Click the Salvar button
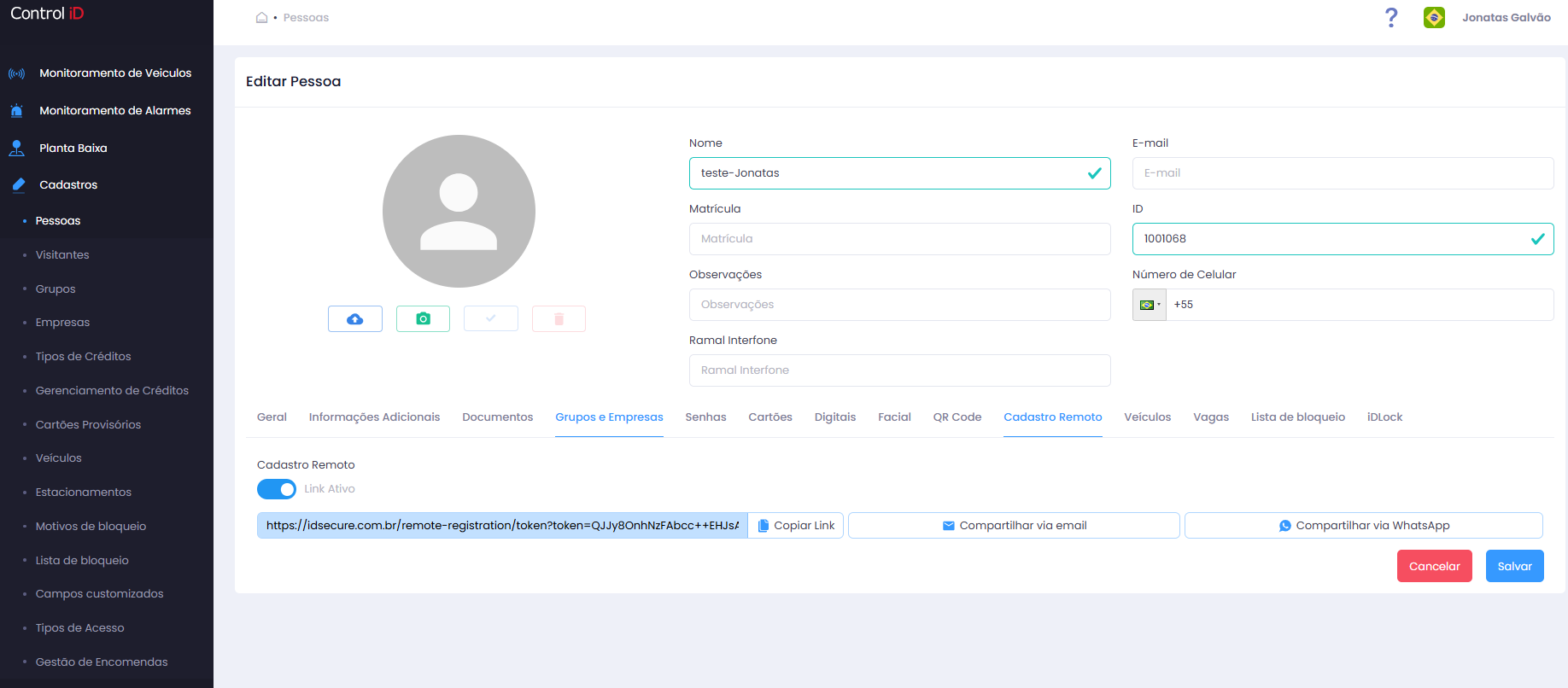Viewport: 1568px width, 688px height. tap(1514, 566)
